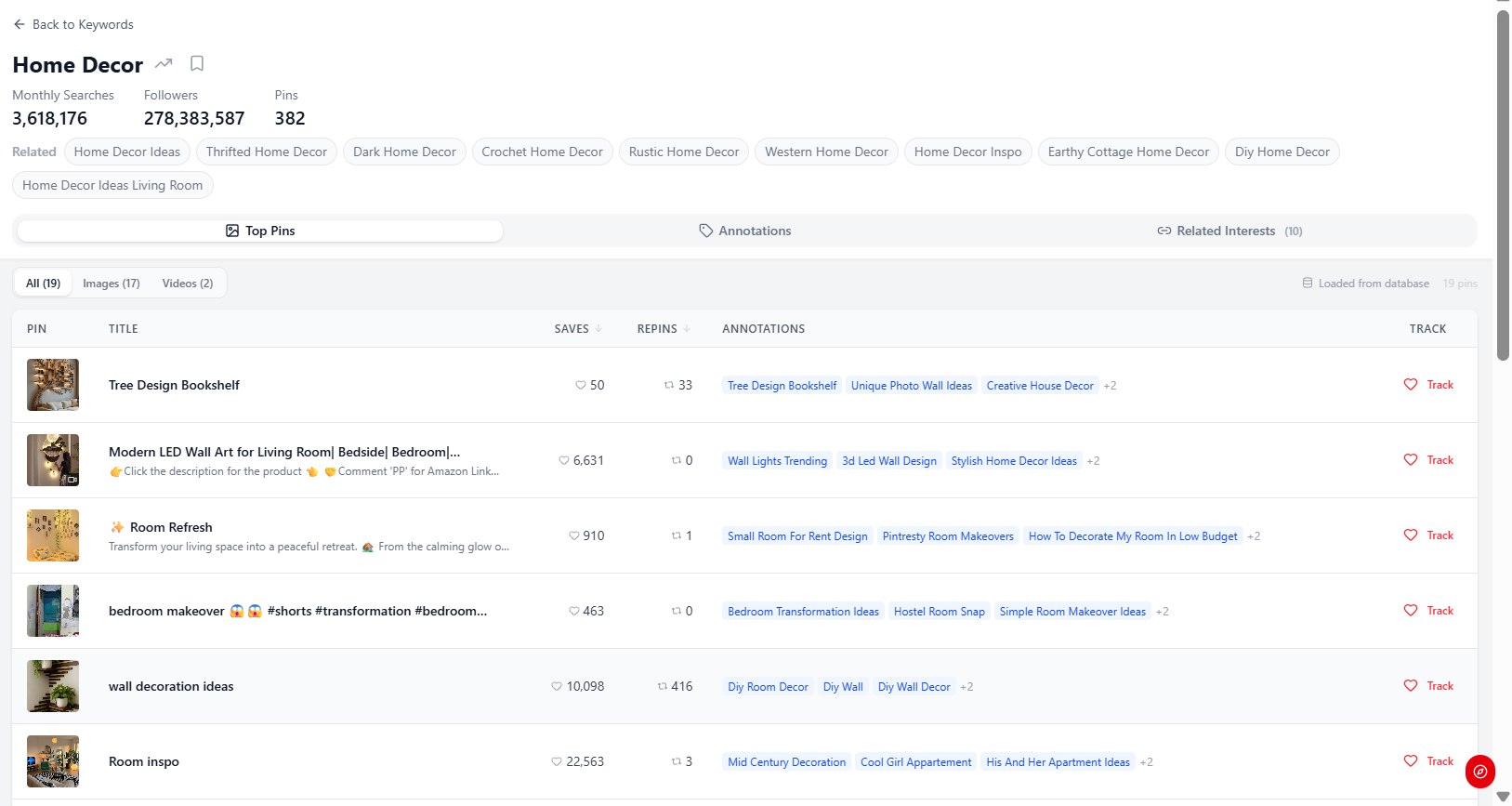Viewport: 1512px width, 806px height.
Task: Track the Room Refresh pin
Action: [x=1428, y=535]
